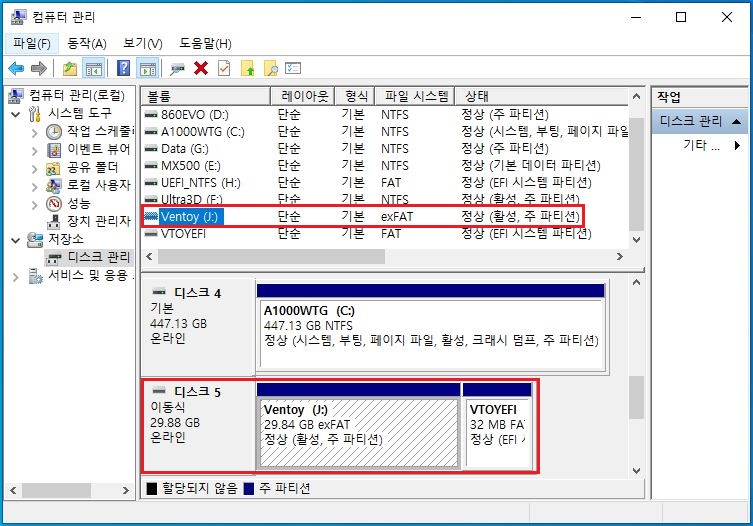753x526 pixels.
Task: Click volume list horizontal scroll left arrow
Action: click(x=149, y=257)
